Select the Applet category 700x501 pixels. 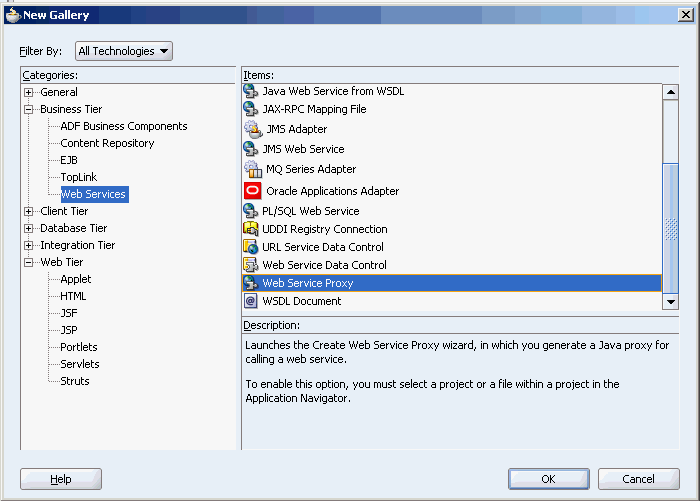pos(75,279)
